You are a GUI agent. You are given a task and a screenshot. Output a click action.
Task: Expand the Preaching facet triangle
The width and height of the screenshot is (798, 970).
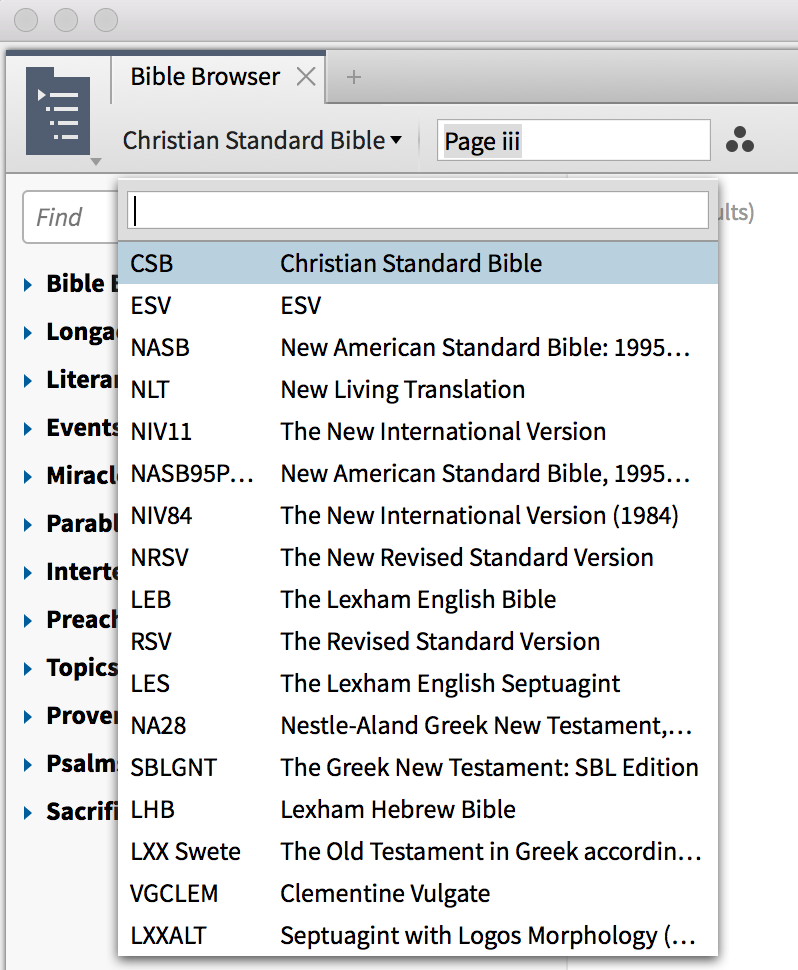pyautogui.click(x=28, y=620)
